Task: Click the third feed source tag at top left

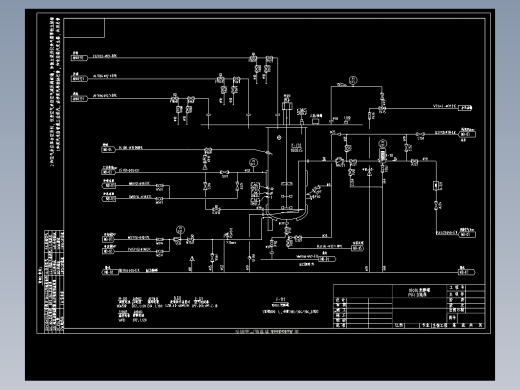Action: tap(79, 98)
